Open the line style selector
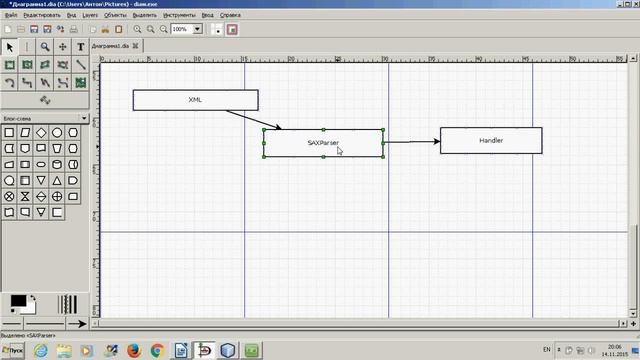Screen dimensions: 640x360 (45, 324)
